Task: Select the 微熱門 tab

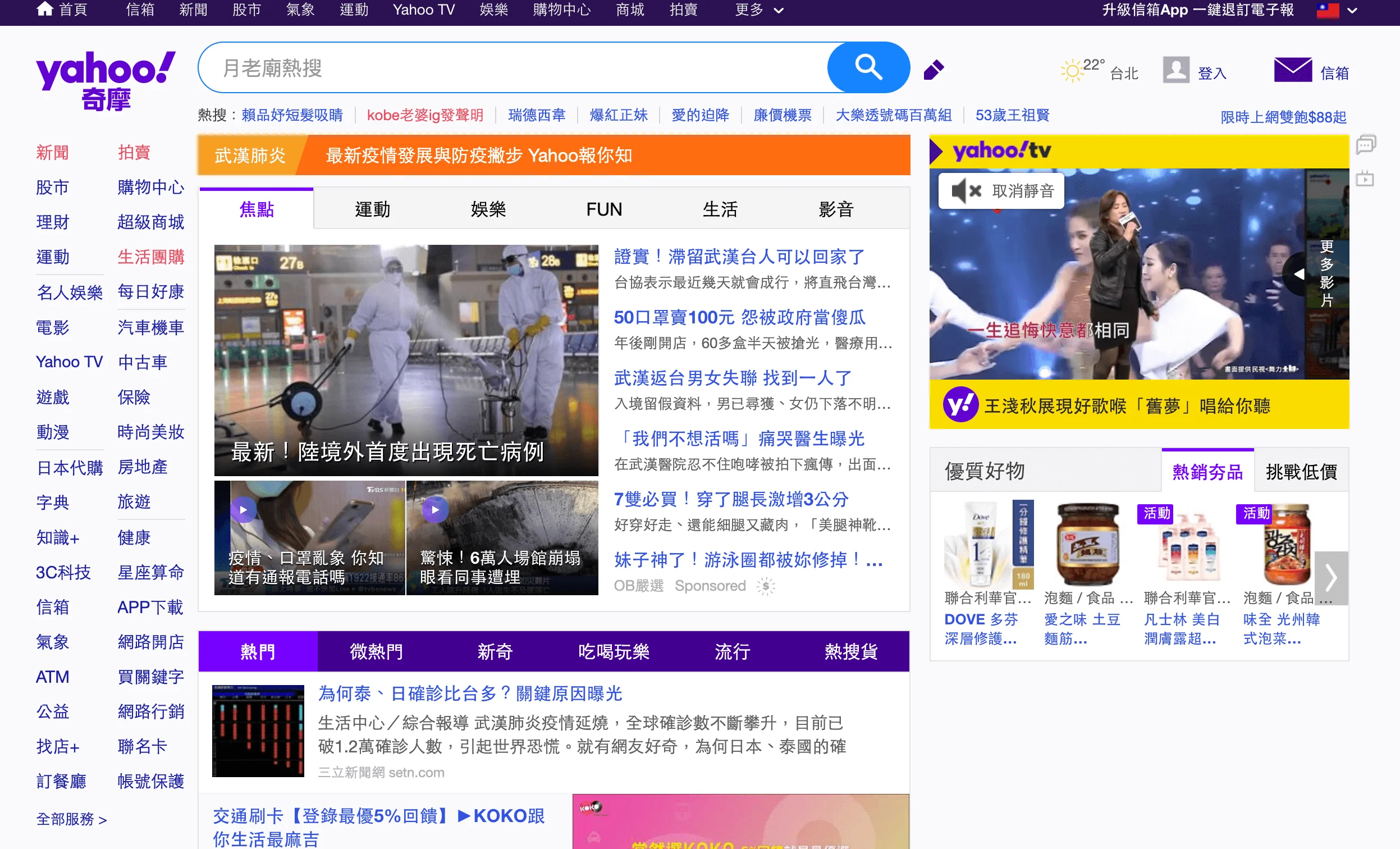Action: pyautogui.click(x=376, y=651)
